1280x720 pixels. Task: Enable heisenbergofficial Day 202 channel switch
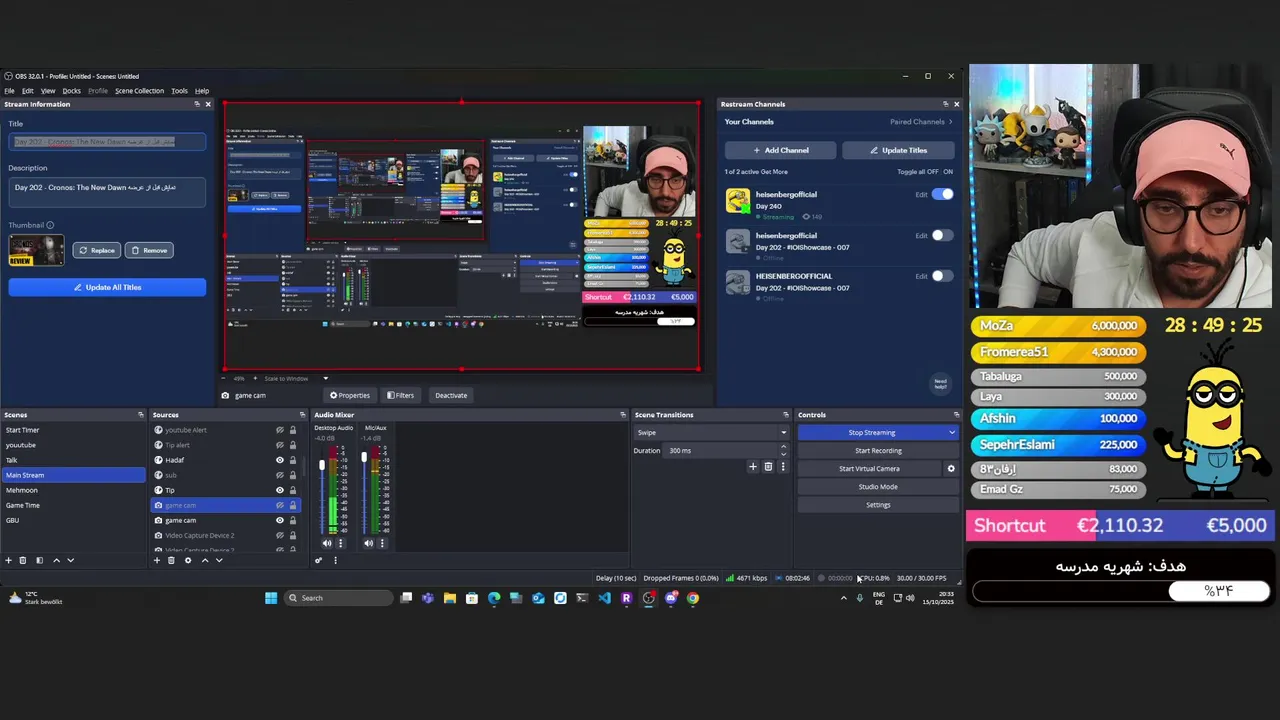point(943,236)
